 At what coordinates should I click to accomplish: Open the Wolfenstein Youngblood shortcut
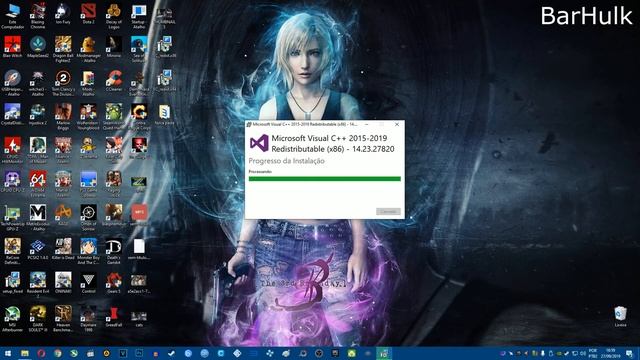coord(88,117)
